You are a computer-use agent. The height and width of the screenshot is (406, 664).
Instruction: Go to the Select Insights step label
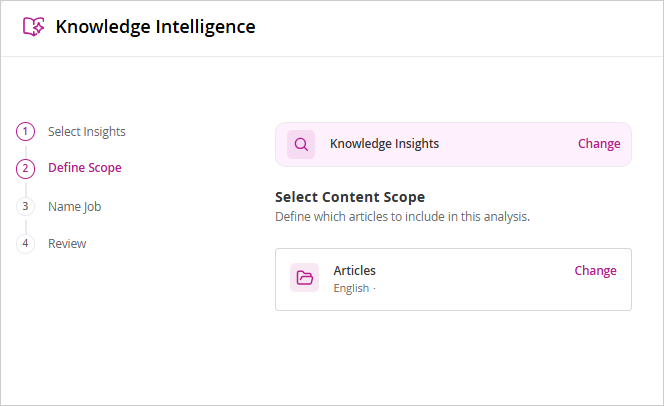pyautogui.click(x=87, y=132)
